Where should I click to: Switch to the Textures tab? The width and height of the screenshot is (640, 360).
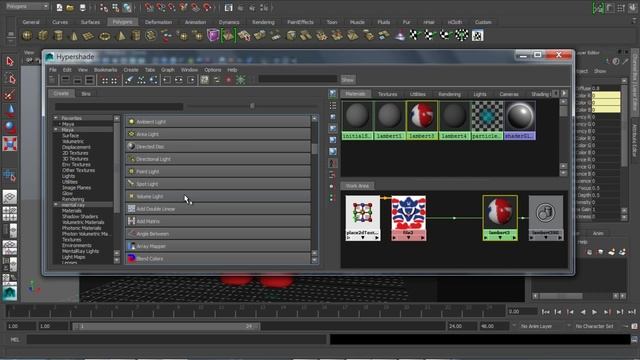coord(387,94)
